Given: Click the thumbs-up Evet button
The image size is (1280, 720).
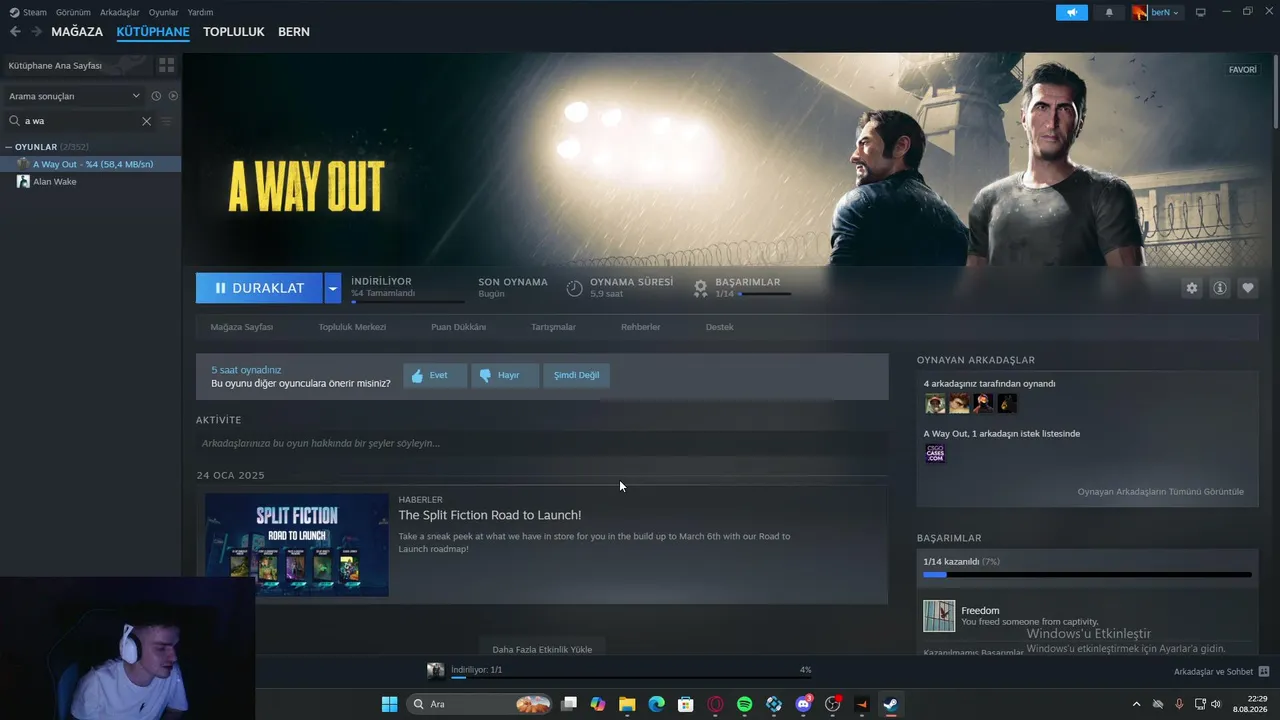Looking at the screenshot, I should 435,375.
